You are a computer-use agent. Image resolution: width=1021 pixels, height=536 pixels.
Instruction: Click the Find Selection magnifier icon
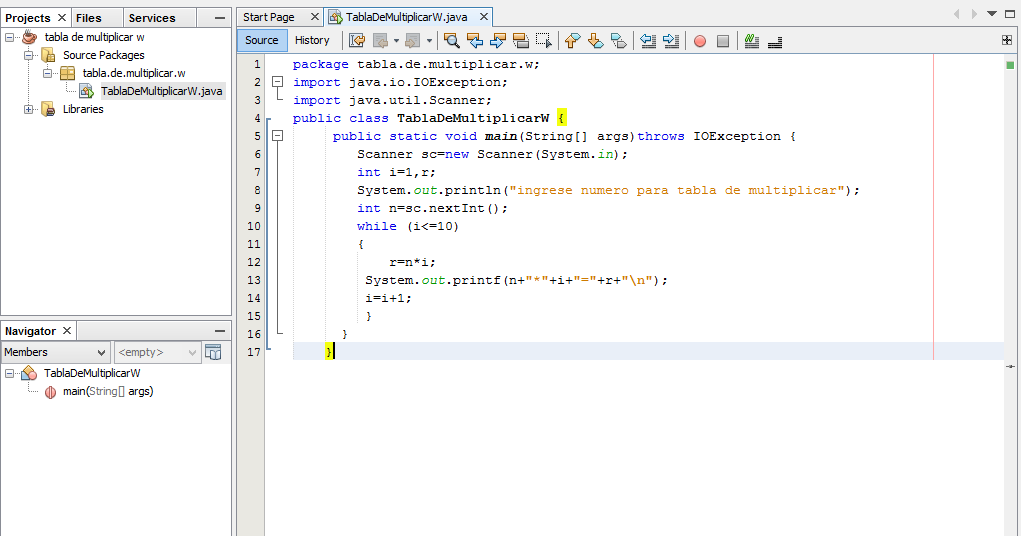click(451, 40)
